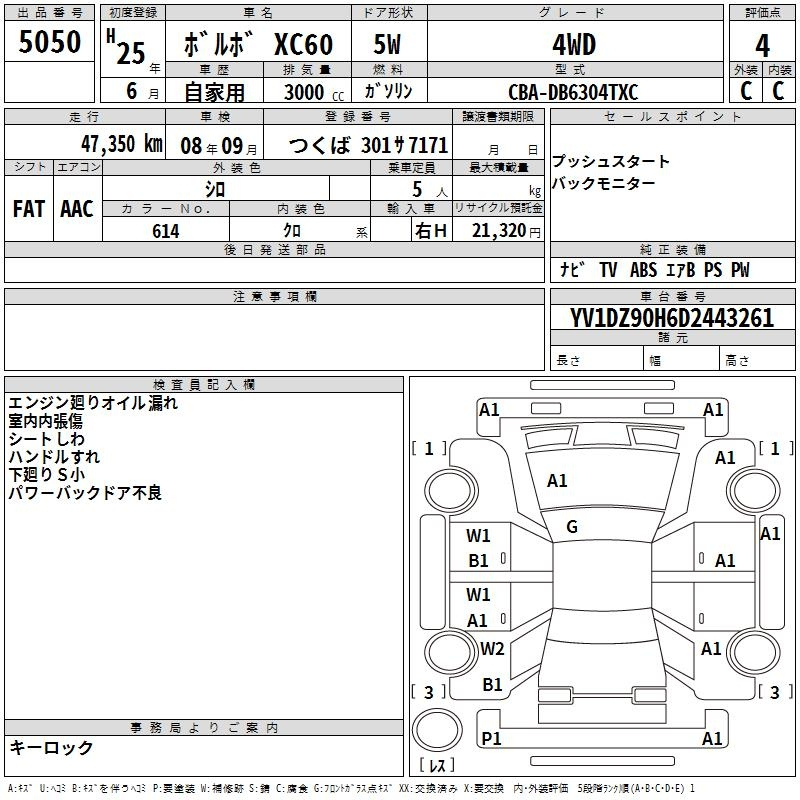This screenshot has width=800, height=800.
Task: Click the プッシュスタート sales point
Action: pyautogui.click(x=611, y=161)
